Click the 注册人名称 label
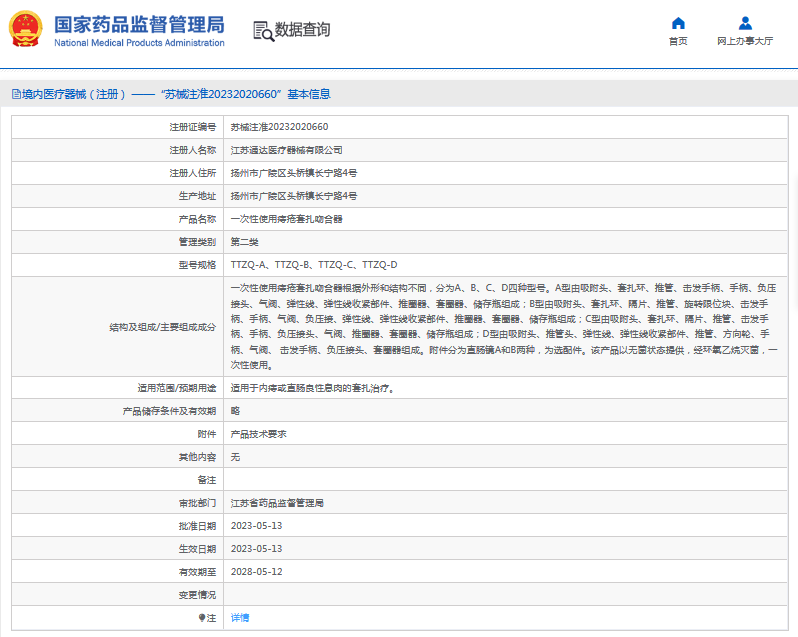798x637 pixels. point(193,150)
